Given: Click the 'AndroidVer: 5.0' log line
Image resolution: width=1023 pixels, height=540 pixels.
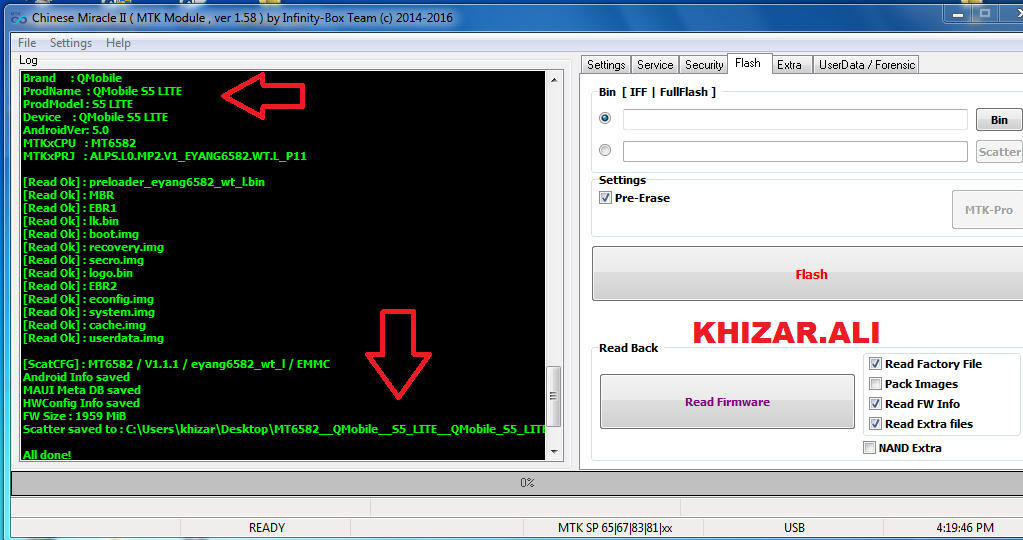Looking at the screenshot, I should pyautogui.click(x=66, y=130).
